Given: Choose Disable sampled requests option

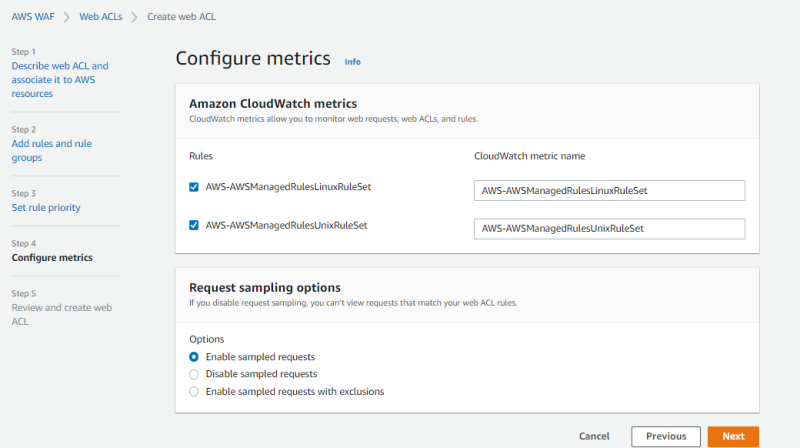Looking at the screenshot, I should (x=194, y=374).
